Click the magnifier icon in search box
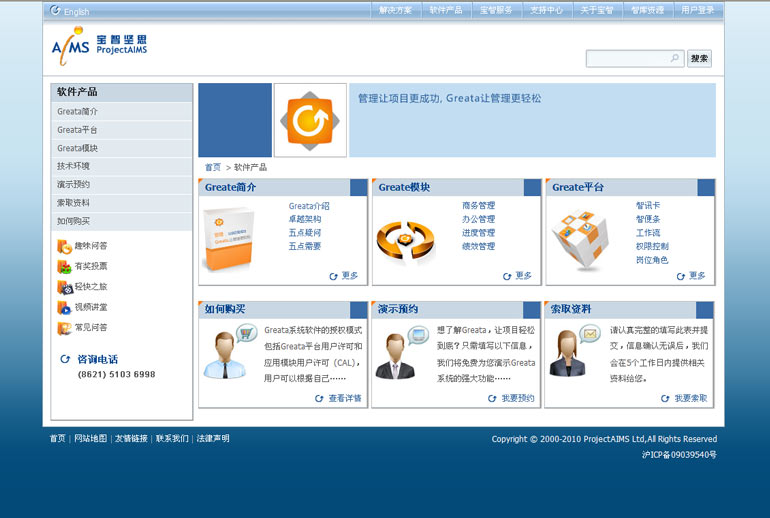The height and width of the screenshot is (518, 770). [675, 58]
